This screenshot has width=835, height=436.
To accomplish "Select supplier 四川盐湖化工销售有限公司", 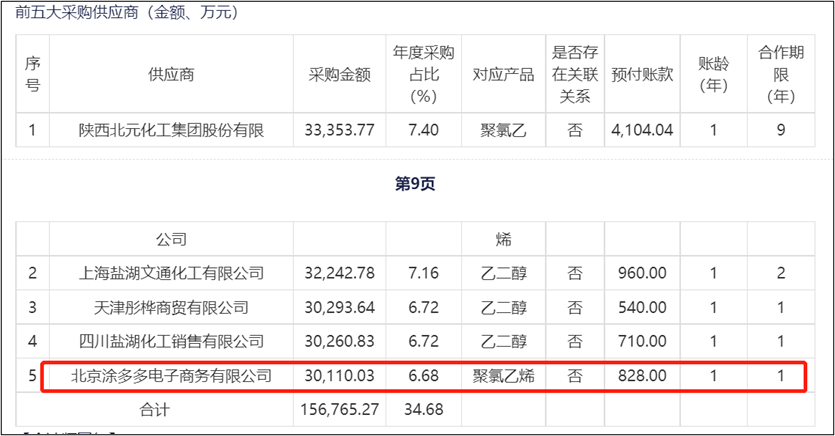I will pyautogui.click(x=171, y=341).
